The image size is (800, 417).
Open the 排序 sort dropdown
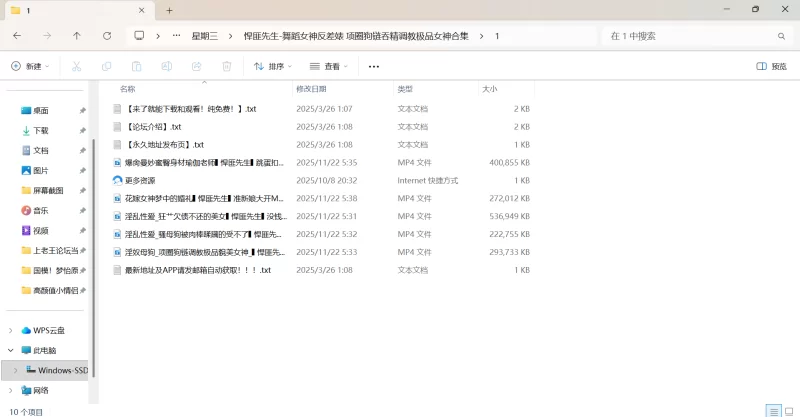[272, 66]
